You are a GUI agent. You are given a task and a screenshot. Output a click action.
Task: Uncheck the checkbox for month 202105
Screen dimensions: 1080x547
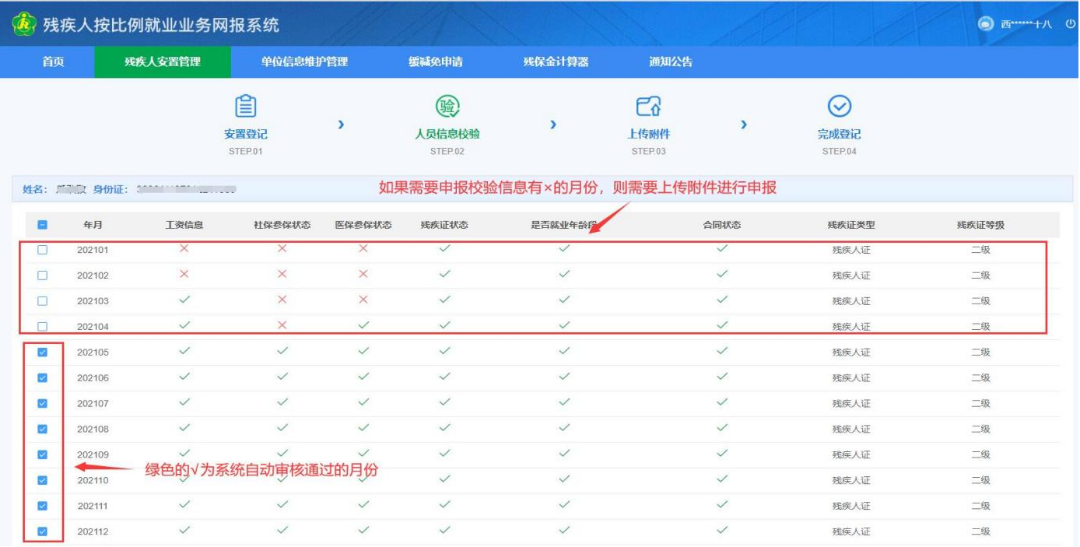point(42,352)
